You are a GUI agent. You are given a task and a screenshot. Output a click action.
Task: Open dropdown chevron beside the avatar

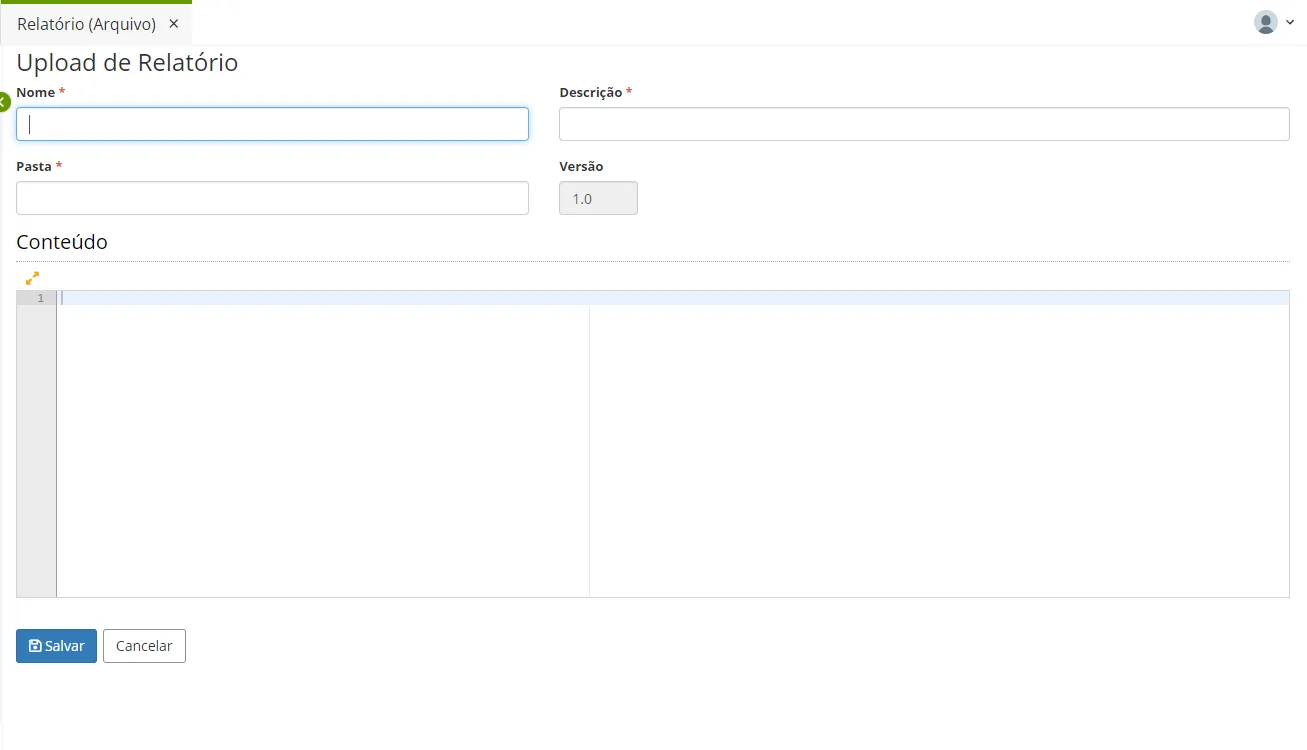[1289, 23]
